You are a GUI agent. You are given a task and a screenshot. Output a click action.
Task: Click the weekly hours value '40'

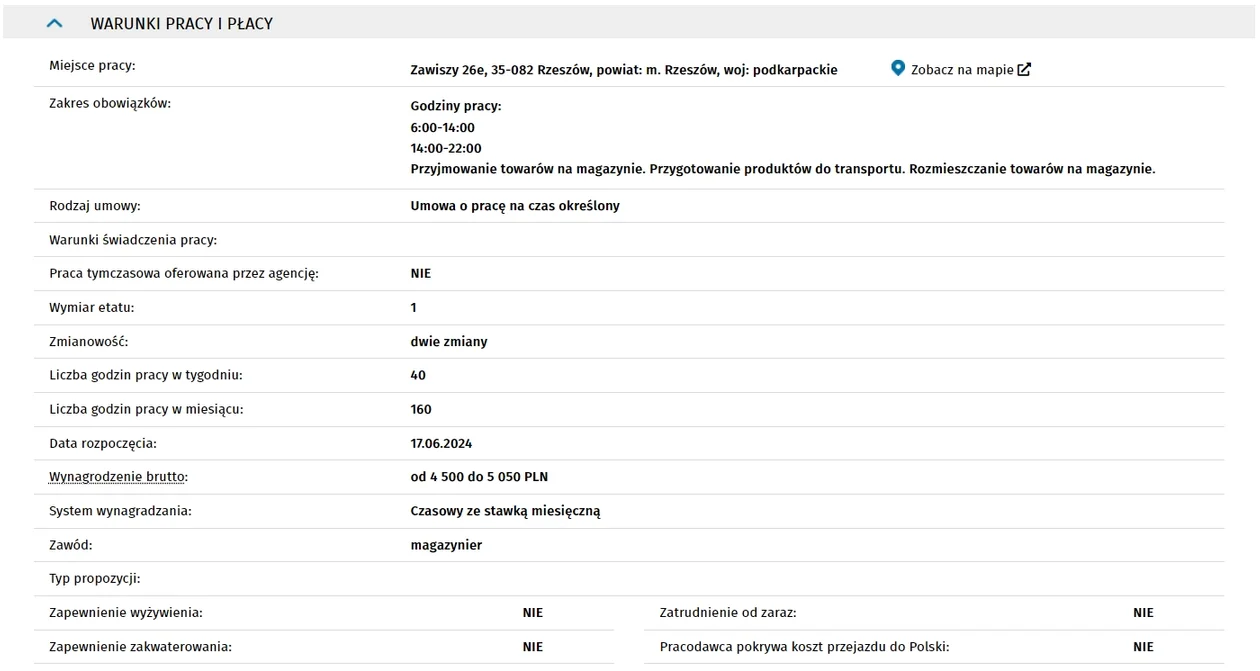(418, 375)
